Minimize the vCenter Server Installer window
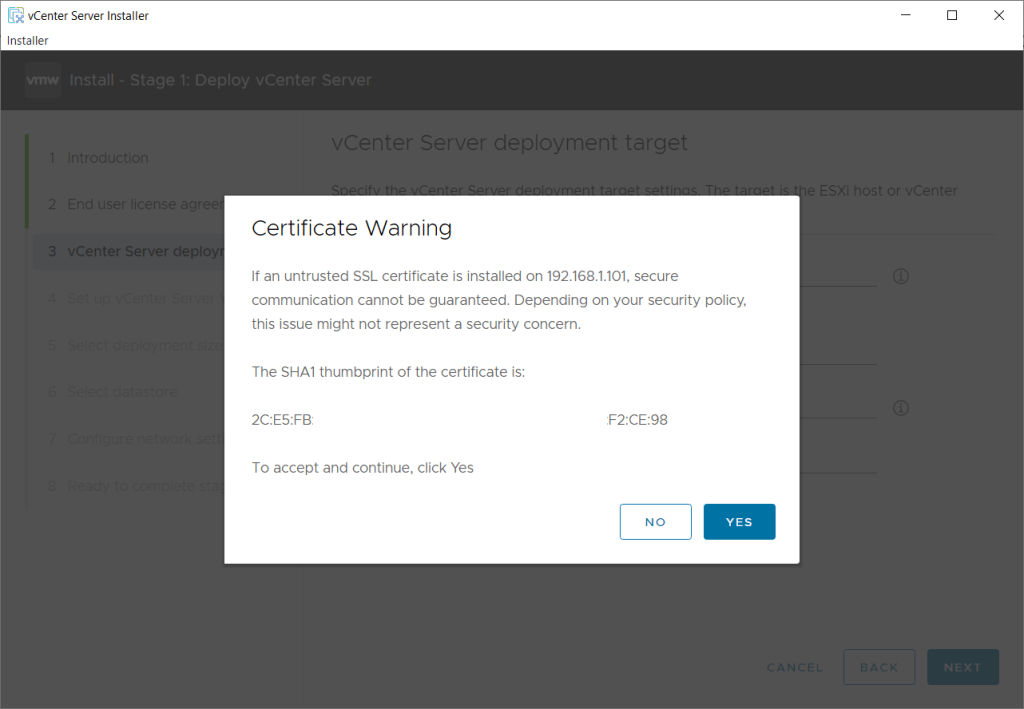This screenshot has width=1024, height=709. click(x=905, y=15)
